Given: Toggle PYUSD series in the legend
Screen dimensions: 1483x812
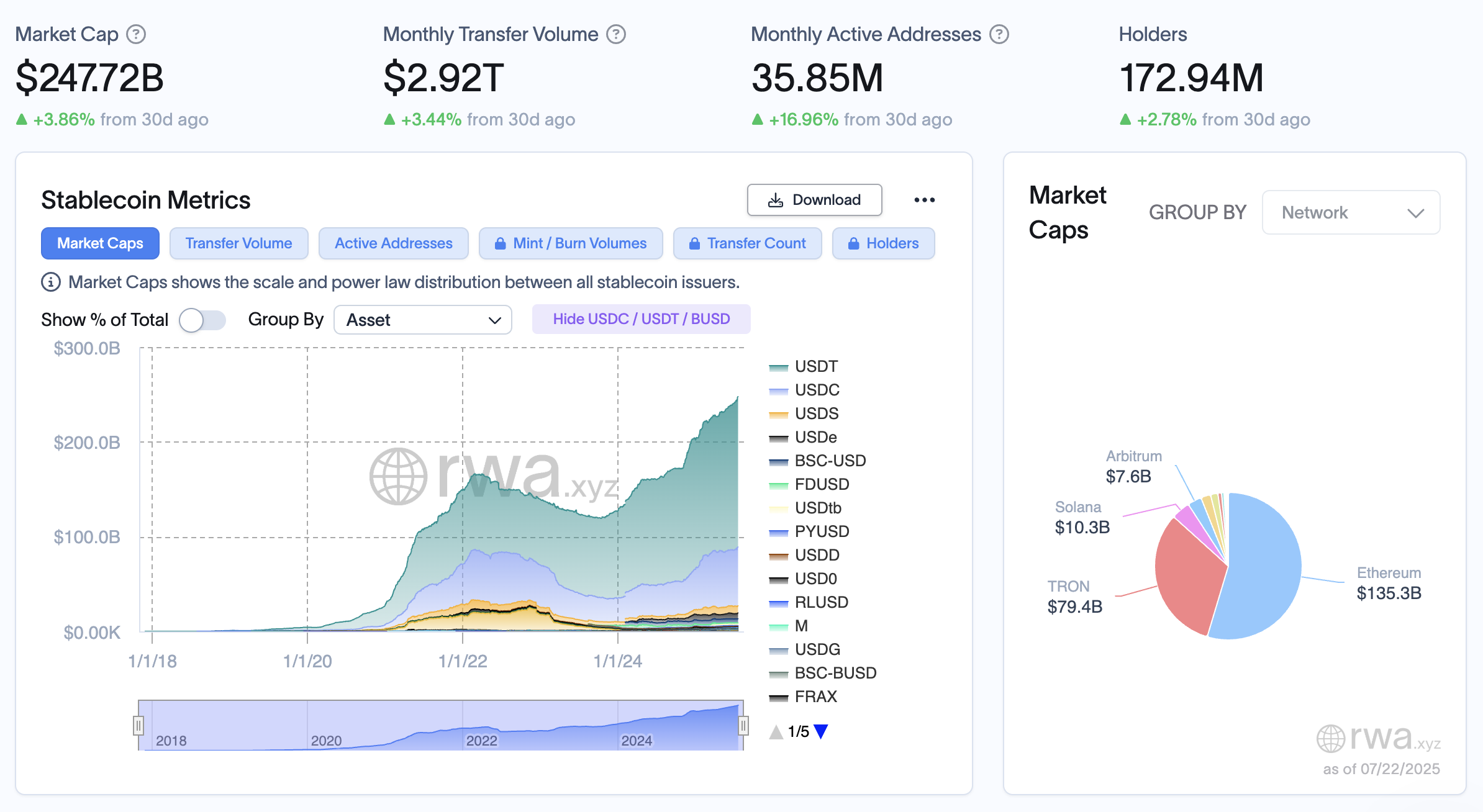Looking at the screenshot, I should [x=821, y=532].
